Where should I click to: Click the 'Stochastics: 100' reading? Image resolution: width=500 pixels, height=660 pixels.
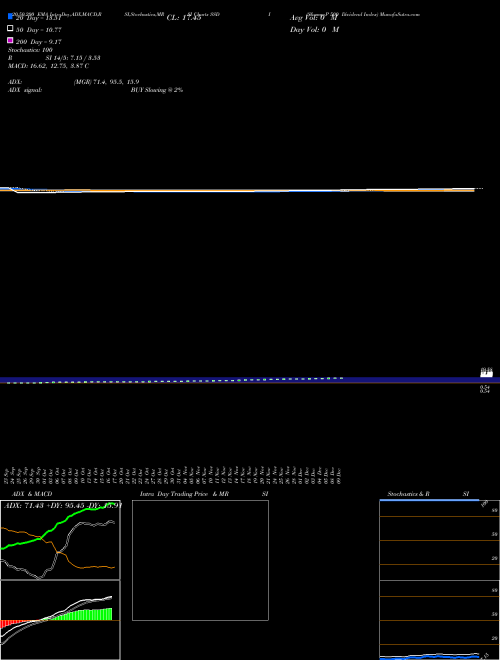pyautogui.click(x=30, y=50)
